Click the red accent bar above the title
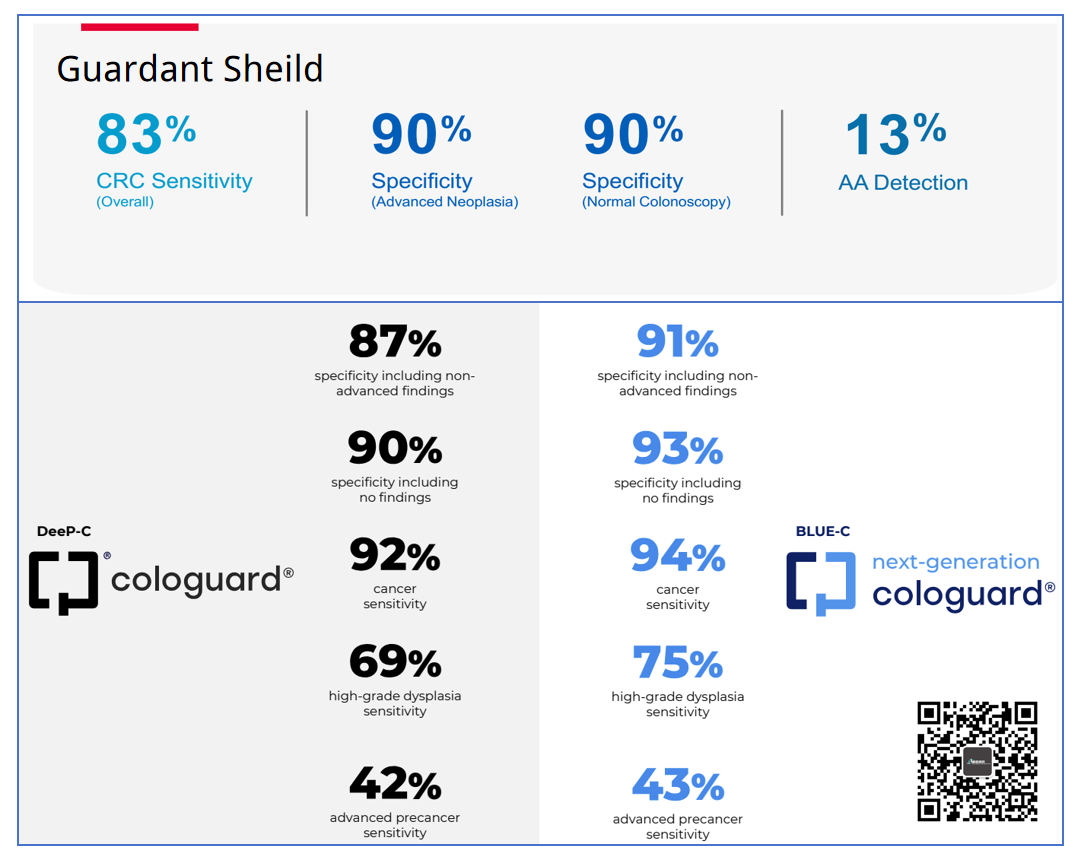This screenshot has width=1079, height=861. [139, 27]
